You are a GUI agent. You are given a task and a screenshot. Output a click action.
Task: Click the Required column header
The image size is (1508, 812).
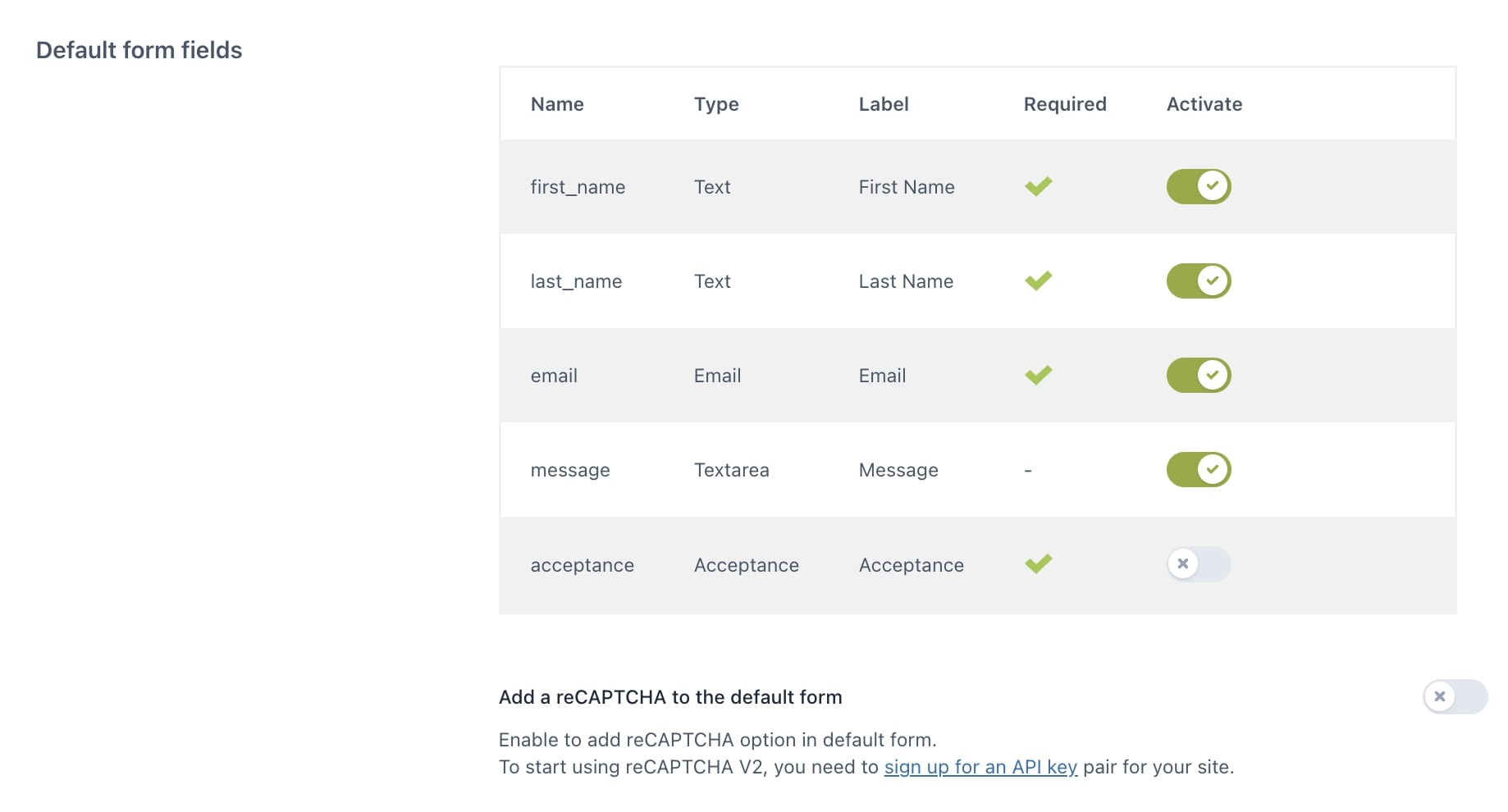pyautogui.click(x=1065, y=104)
